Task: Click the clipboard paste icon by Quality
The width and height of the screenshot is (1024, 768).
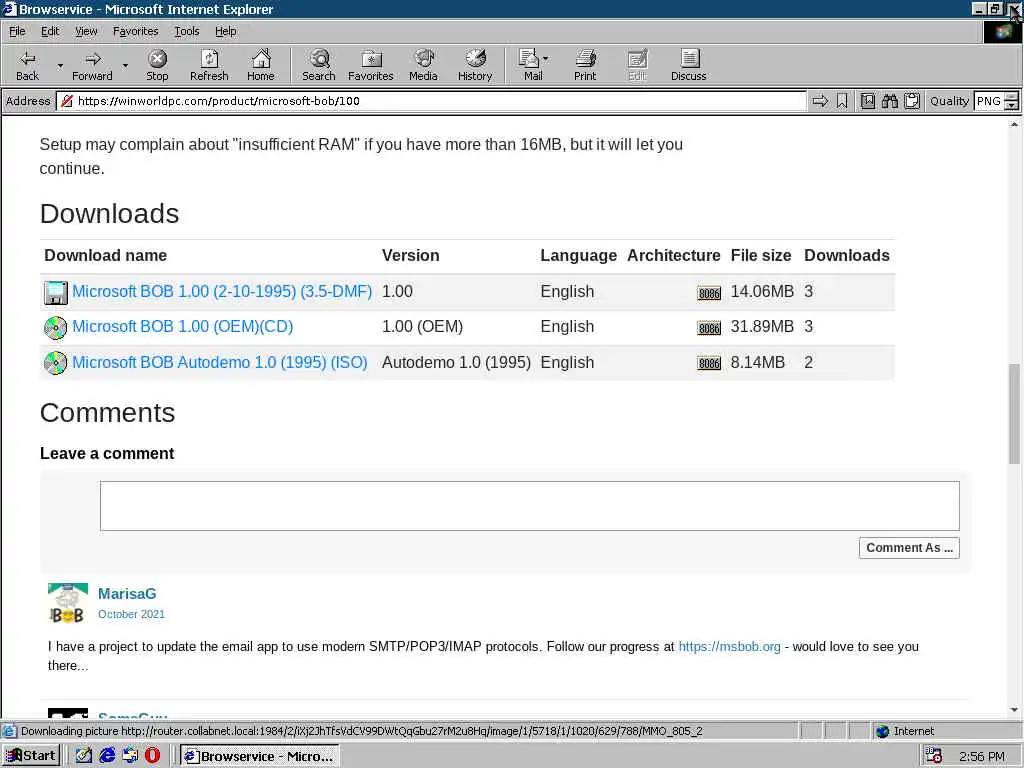Action: 912,101
